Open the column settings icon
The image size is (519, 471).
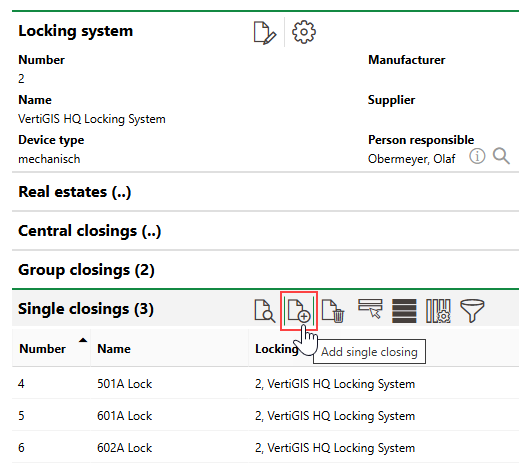pyautogui.click(x=438, y=311)
